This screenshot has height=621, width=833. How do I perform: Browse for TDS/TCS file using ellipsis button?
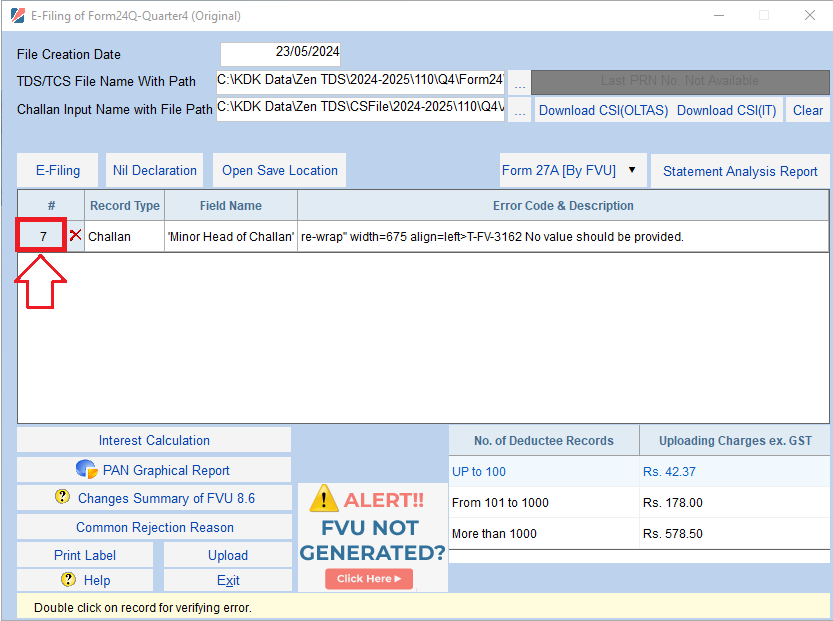pyautogui.click(x=520, y=82)
